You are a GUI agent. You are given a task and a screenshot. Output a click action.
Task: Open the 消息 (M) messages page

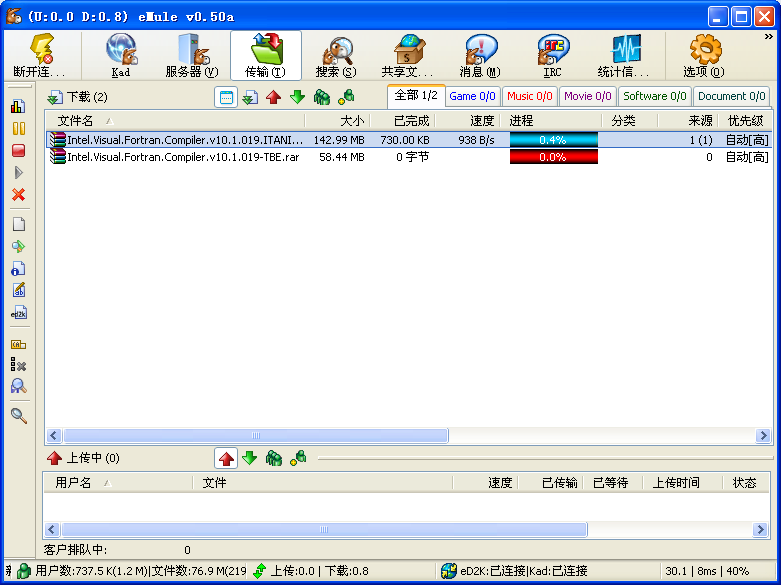480,55
